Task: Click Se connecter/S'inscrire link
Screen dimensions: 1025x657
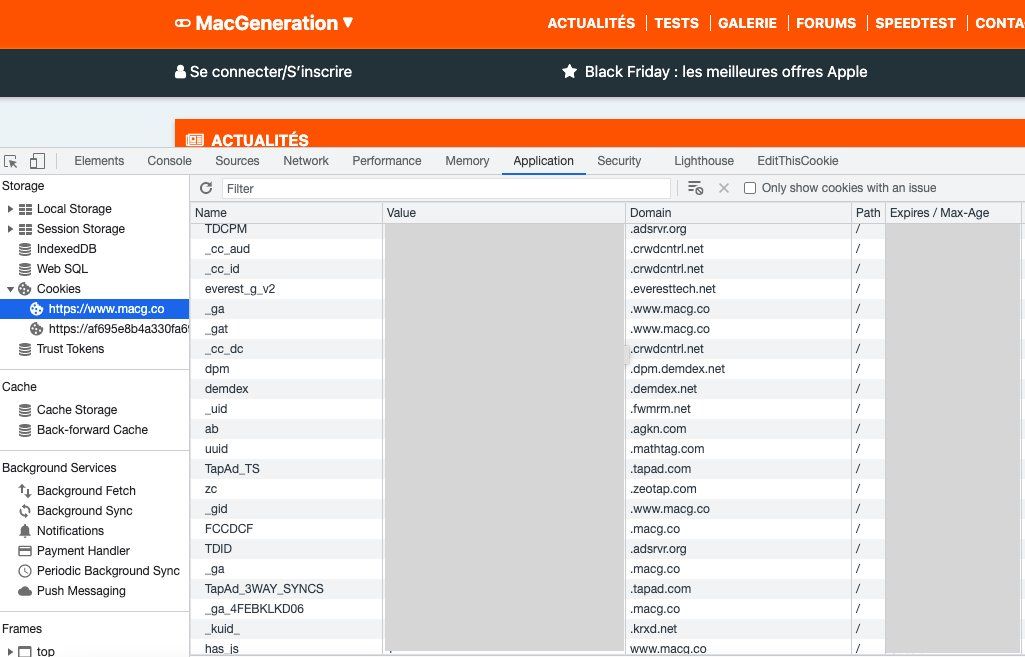Action: point(271,71)
